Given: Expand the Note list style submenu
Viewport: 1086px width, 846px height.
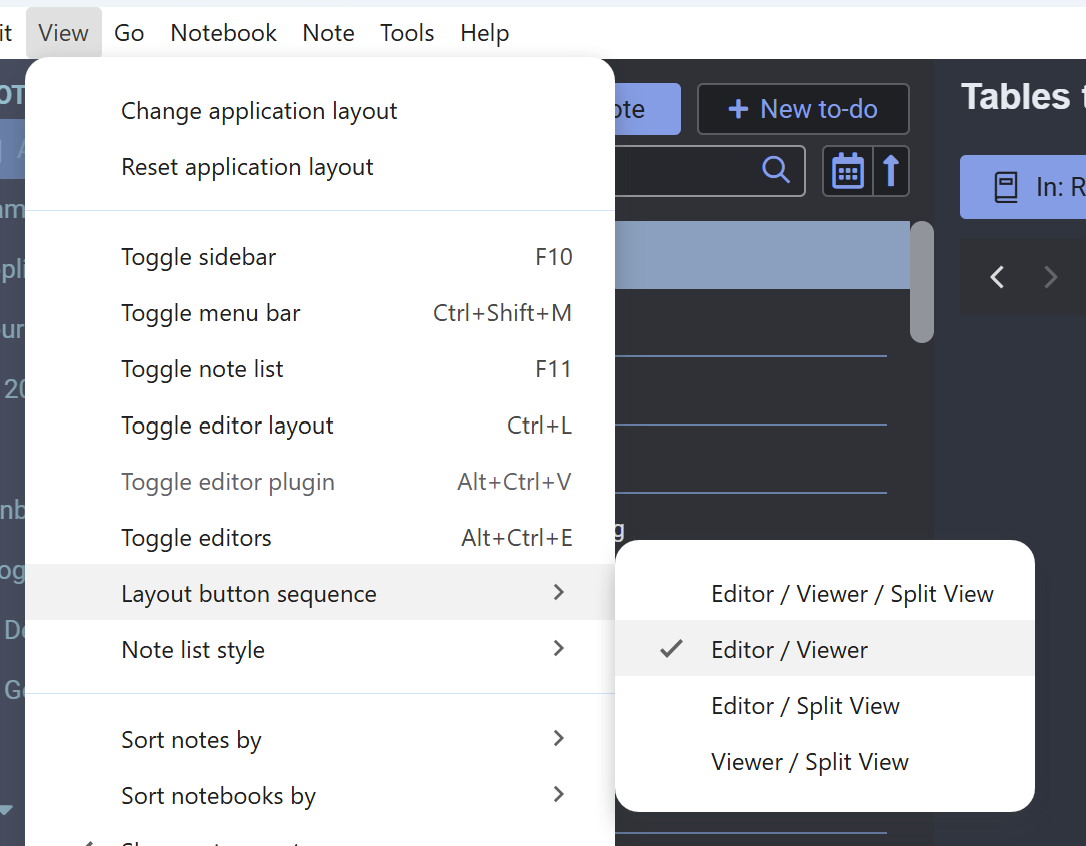Looking at the screenshot, I should 193,649.
